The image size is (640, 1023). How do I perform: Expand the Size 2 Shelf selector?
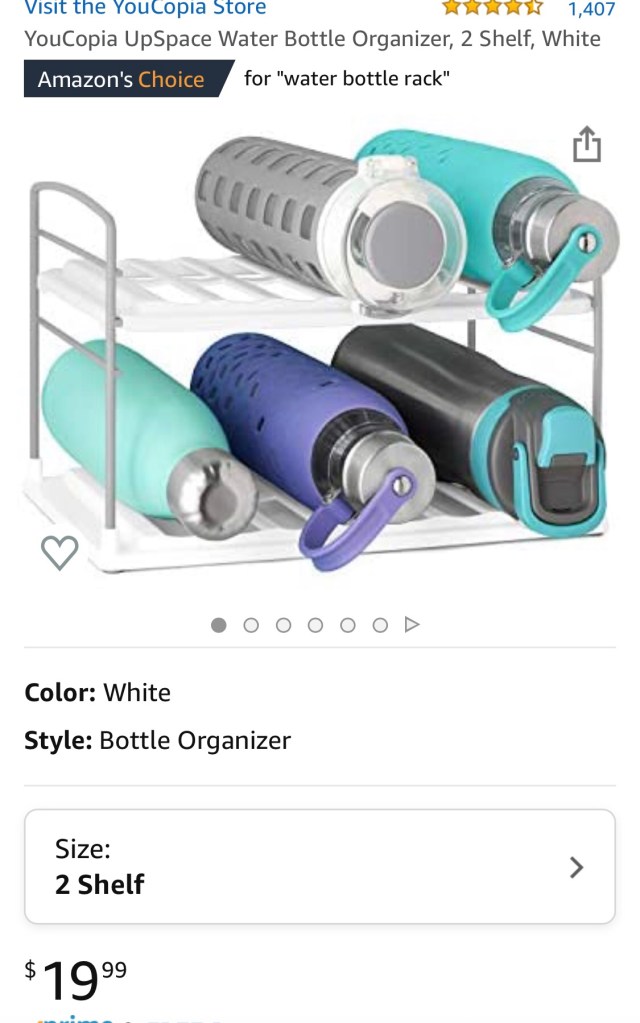coord(320,866)
